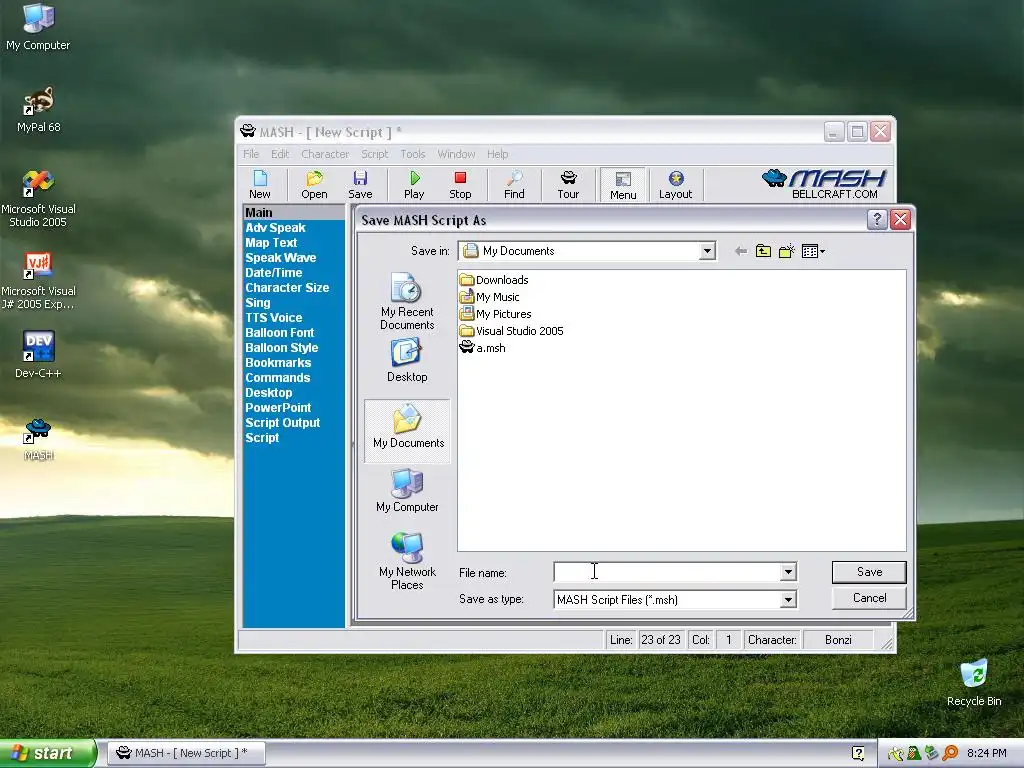
Task: Select My Documents in the places bar
Action: (408, 431)
